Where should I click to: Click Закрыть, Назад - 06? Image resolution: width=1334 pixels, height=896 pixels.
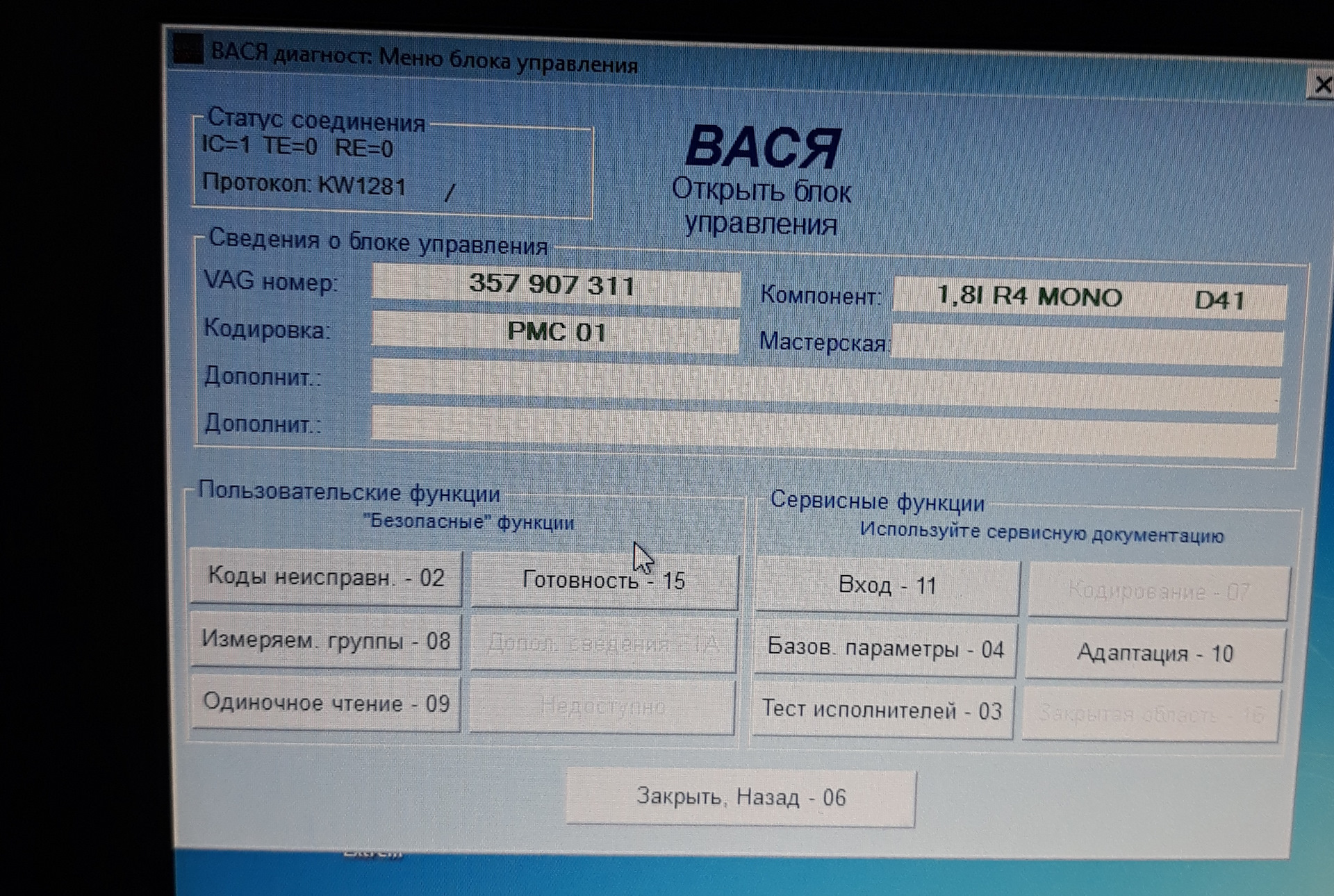point(741,797)
